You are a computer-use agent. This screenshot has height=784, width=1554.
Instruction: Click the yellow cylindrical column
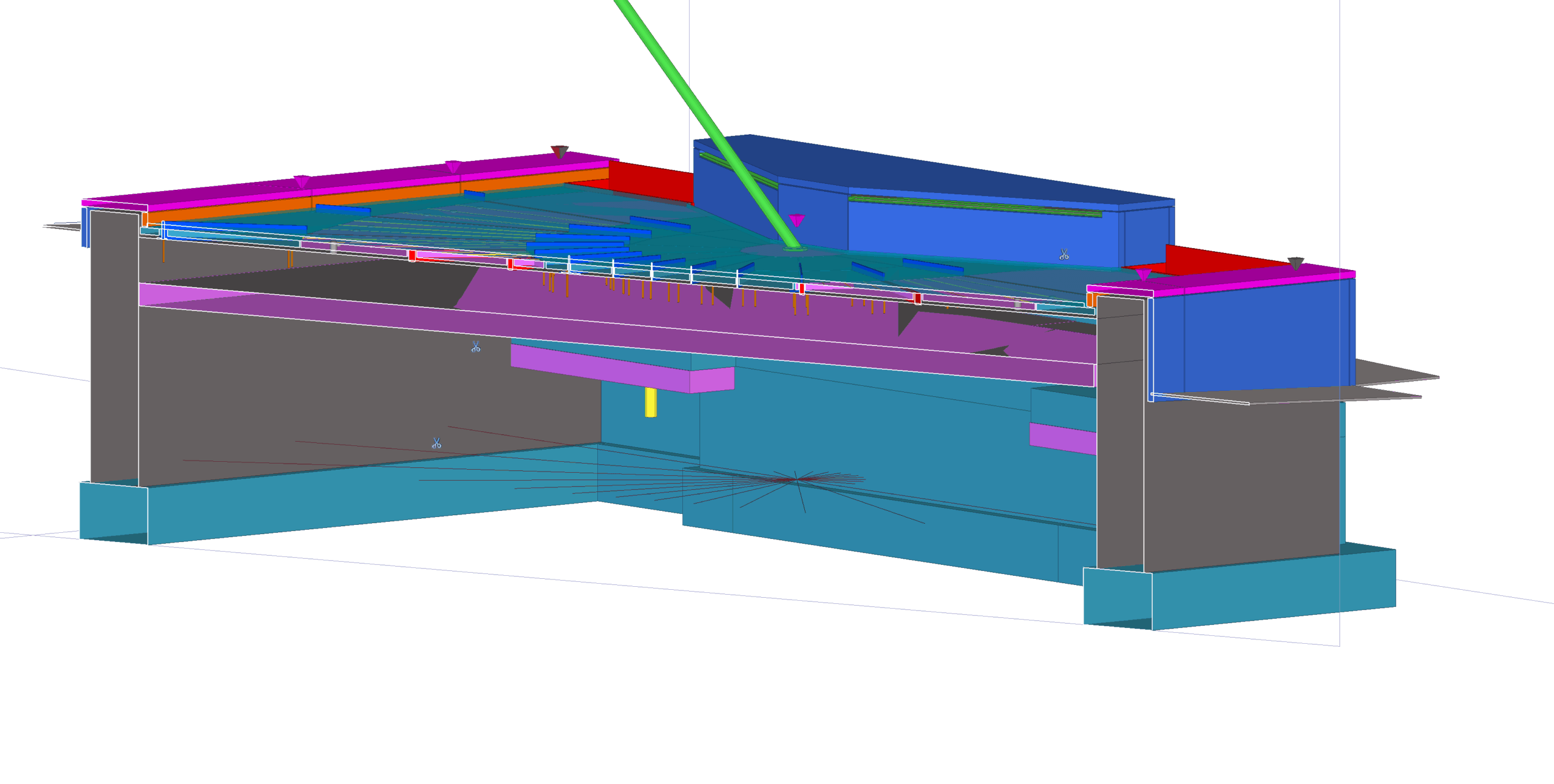[650, 403]
